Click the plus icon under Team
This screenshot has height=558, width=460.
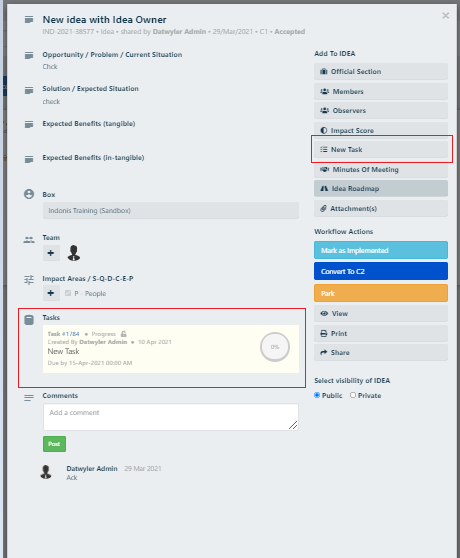[x=51, y=253]
